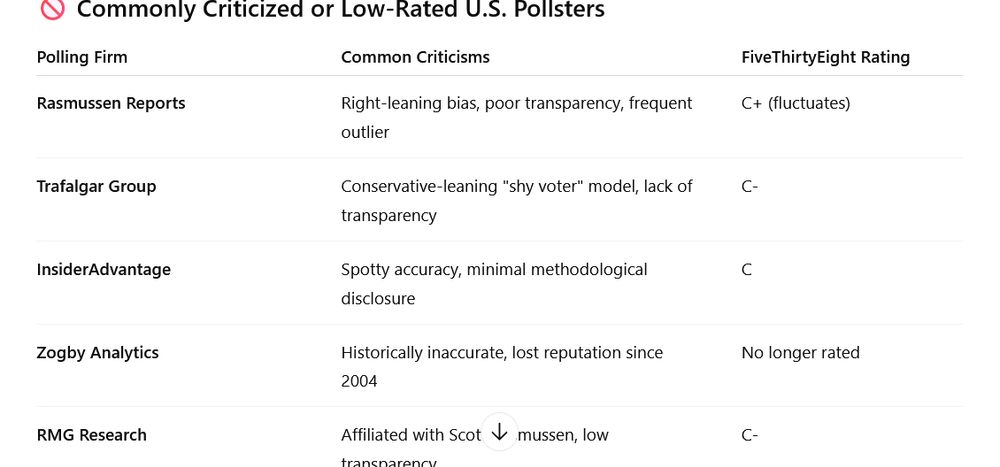Click the InsiderAdvantage firm cell
This screenshot has height=467, width=1000.
104,269
